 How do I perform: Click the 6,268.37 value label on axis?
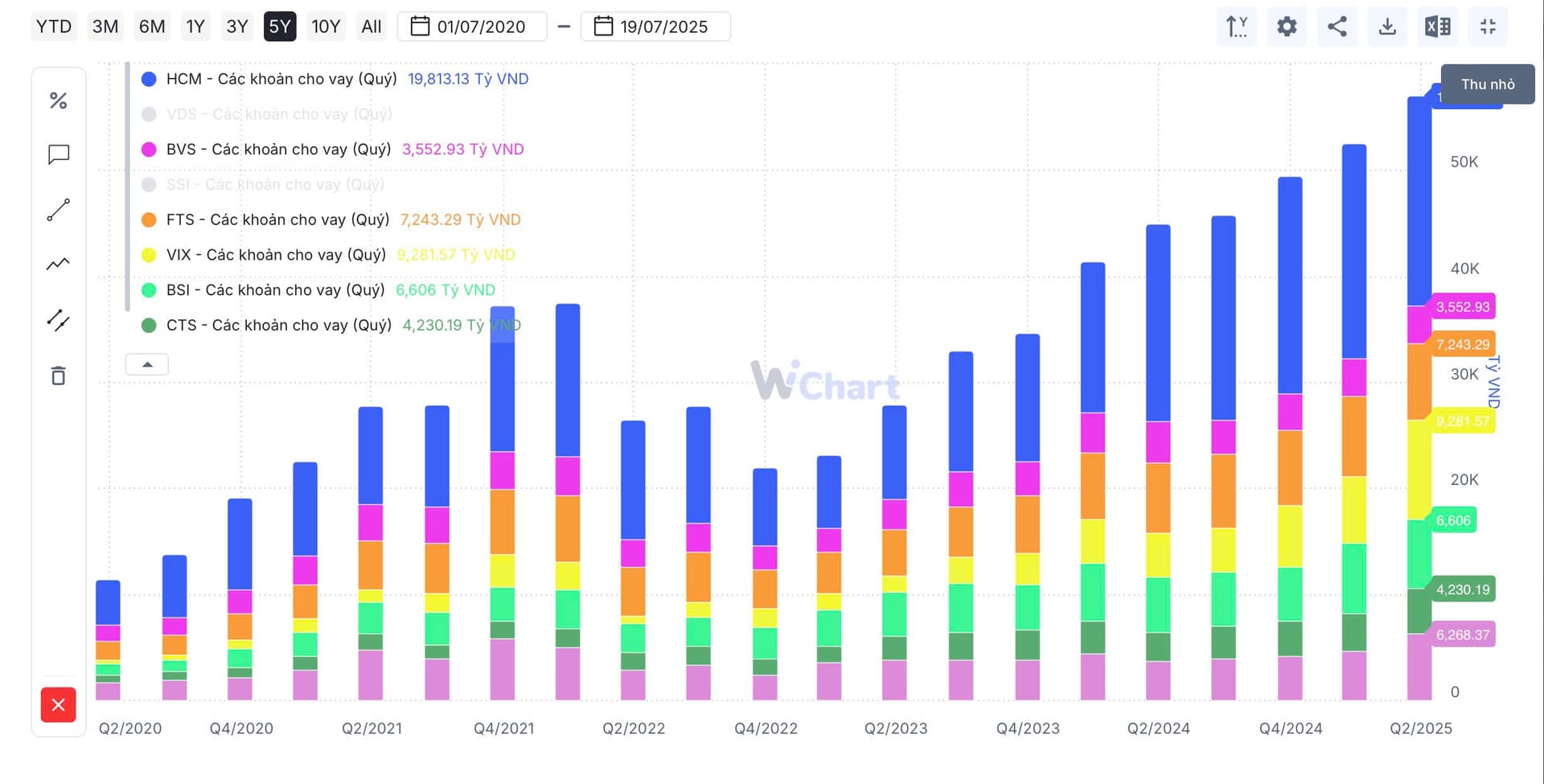(1463, 634)
